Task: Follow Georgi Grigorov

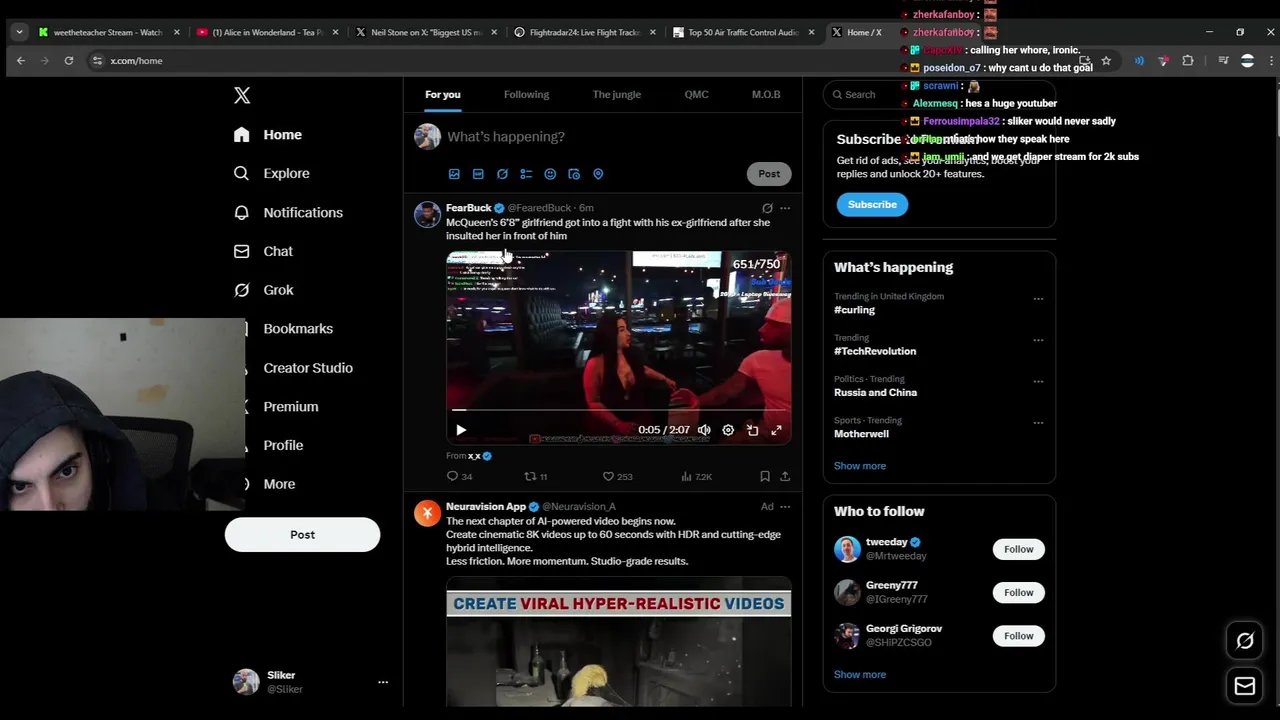Action: [1018, 636]
